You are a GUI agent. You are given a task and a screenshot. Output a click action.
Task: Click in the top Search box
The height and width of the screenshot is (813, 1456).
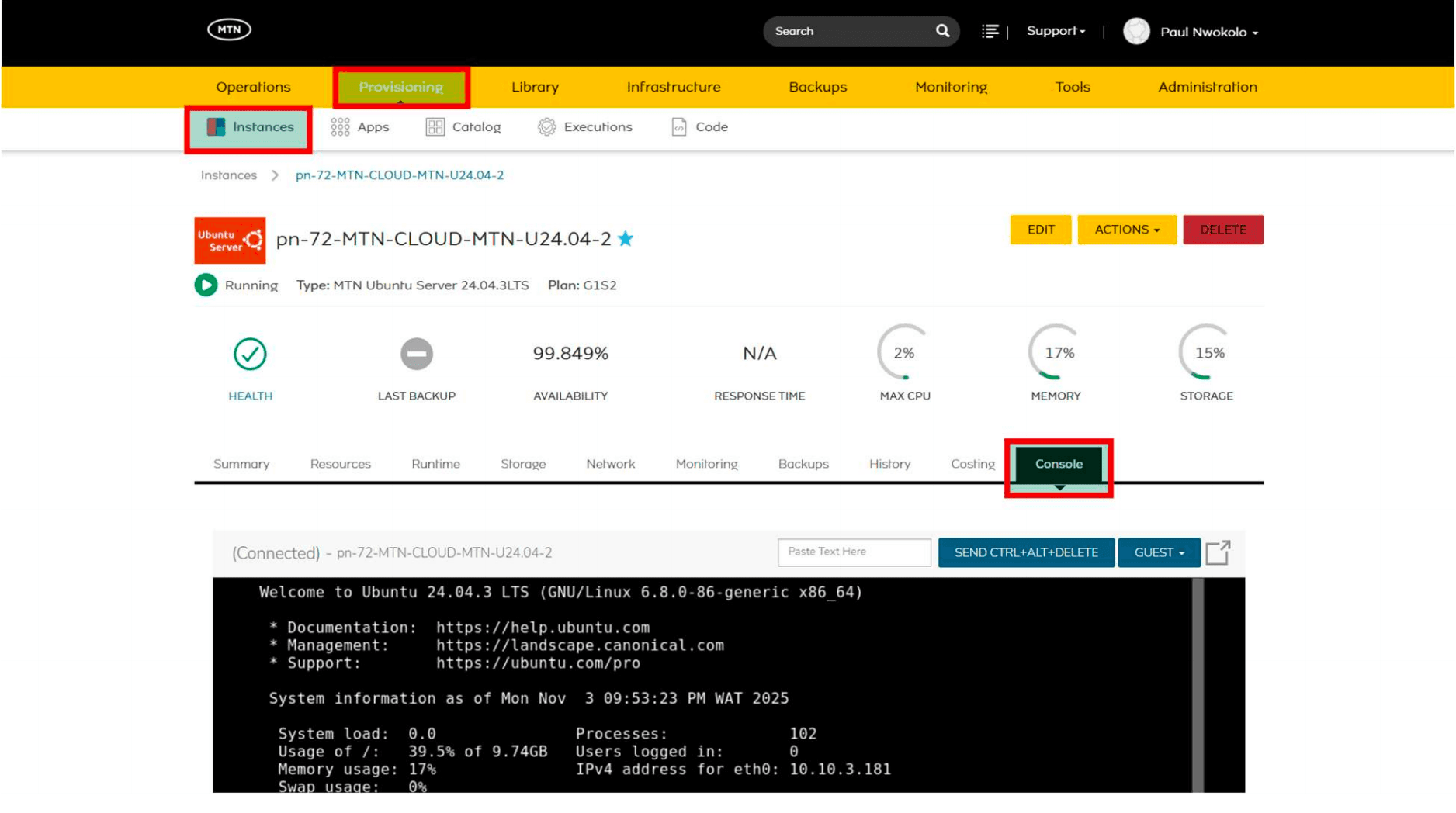pyautogui.click(x=850, y=31)
